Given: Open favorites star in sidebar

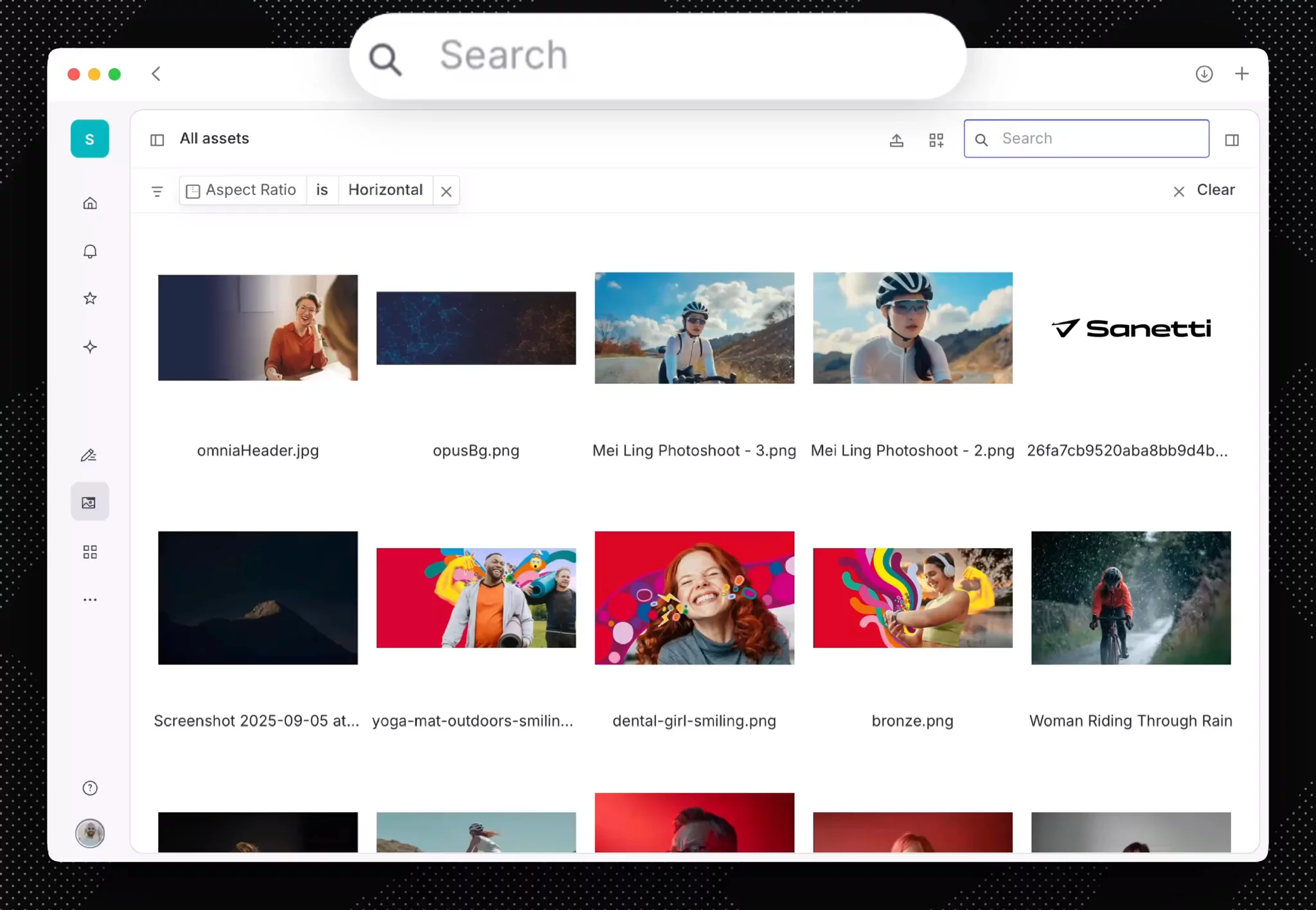Looking at the screenshot, I should click(x=90, y=298).
